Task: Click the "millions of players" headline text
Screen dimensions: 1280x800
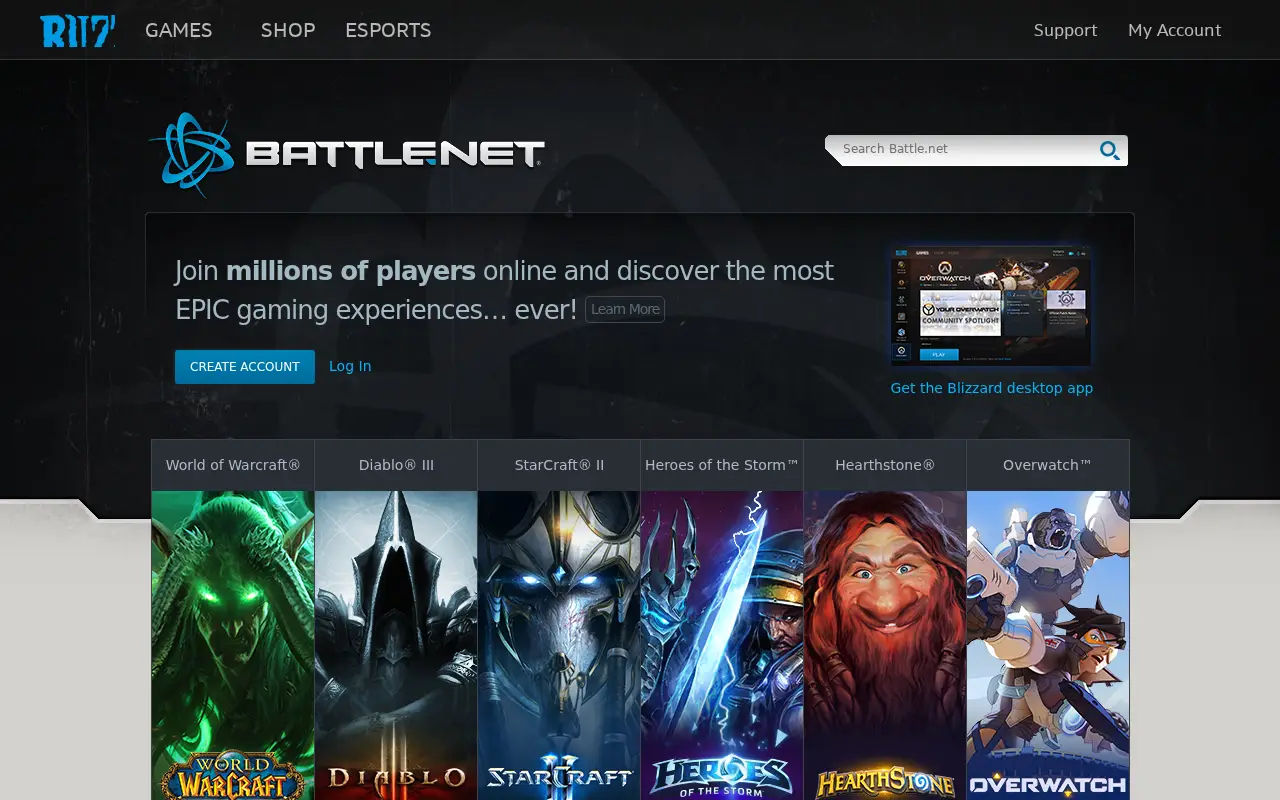Action: coord(351,271)
